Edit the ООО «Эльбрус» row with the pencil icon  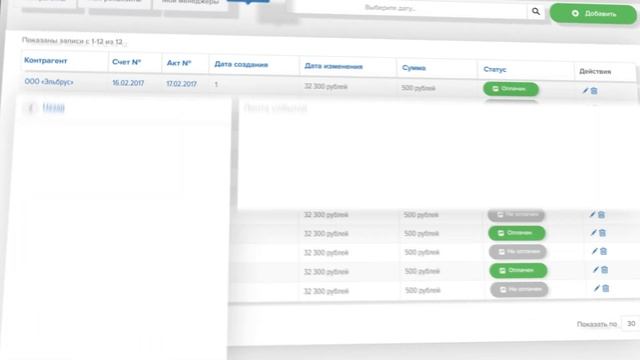[x=585, y=91]
